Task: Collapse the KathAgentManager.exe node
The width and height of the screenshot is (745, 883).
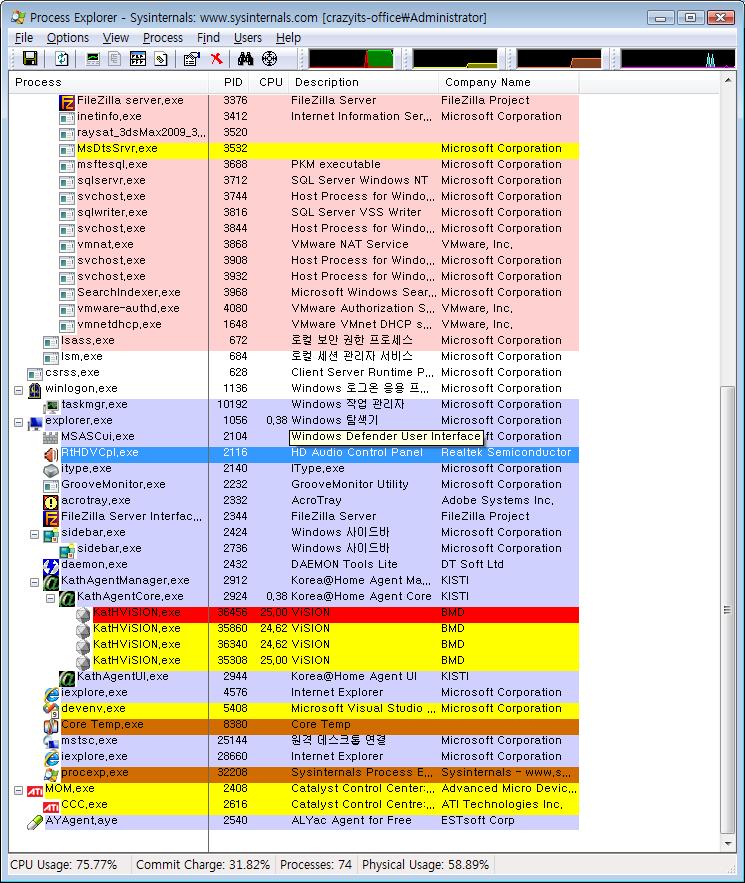Action: point(34,582)
